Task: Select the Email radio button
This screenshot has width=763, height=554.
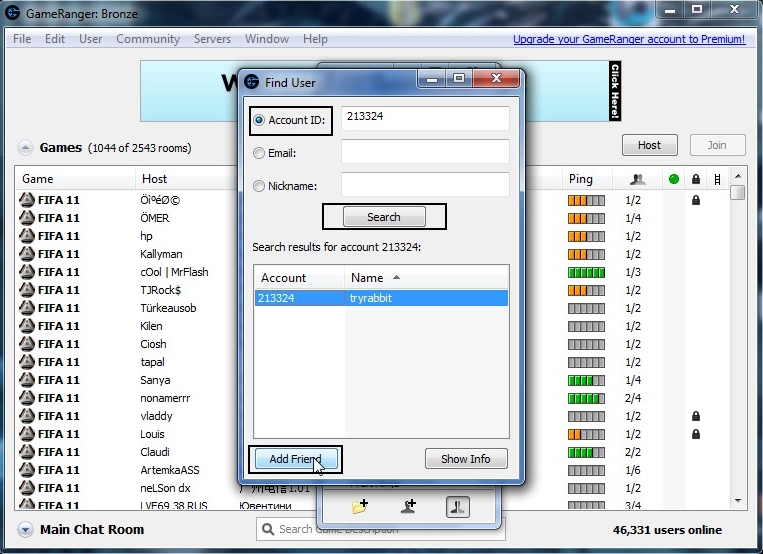Action: point(259,153)
